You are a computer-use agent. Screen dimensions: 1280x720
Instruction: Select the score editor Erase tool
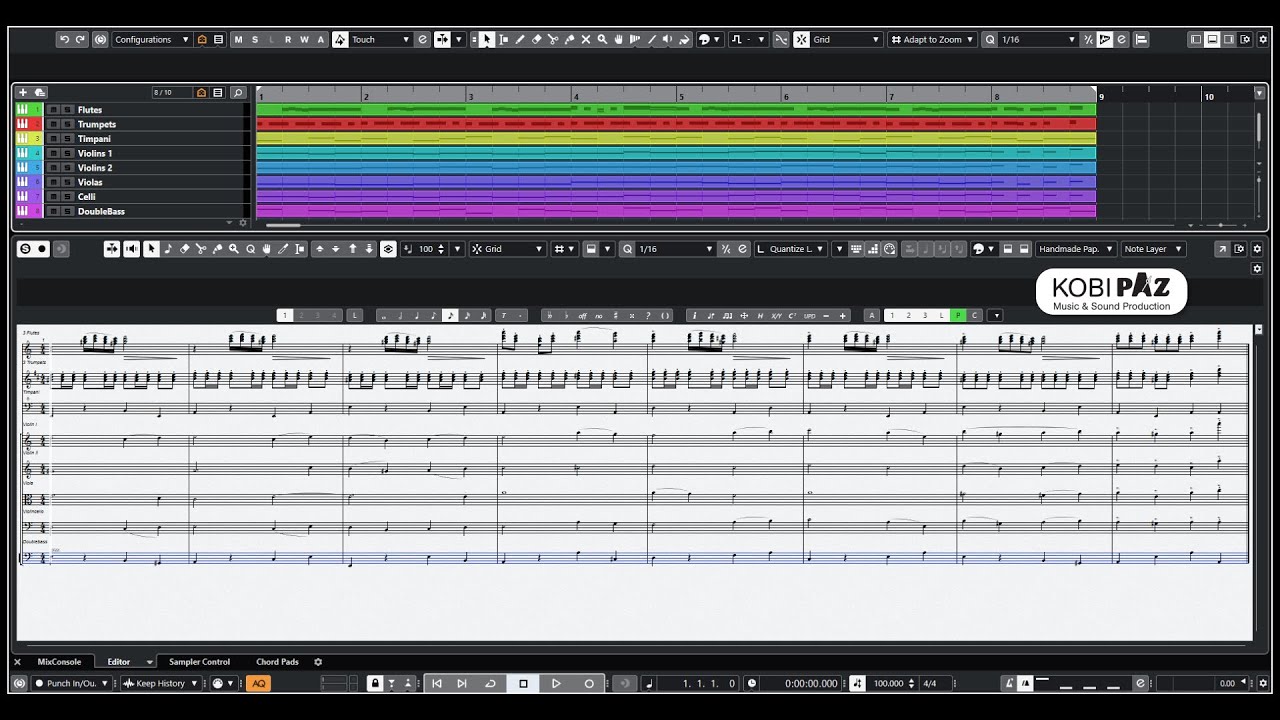tap(184, 249)
